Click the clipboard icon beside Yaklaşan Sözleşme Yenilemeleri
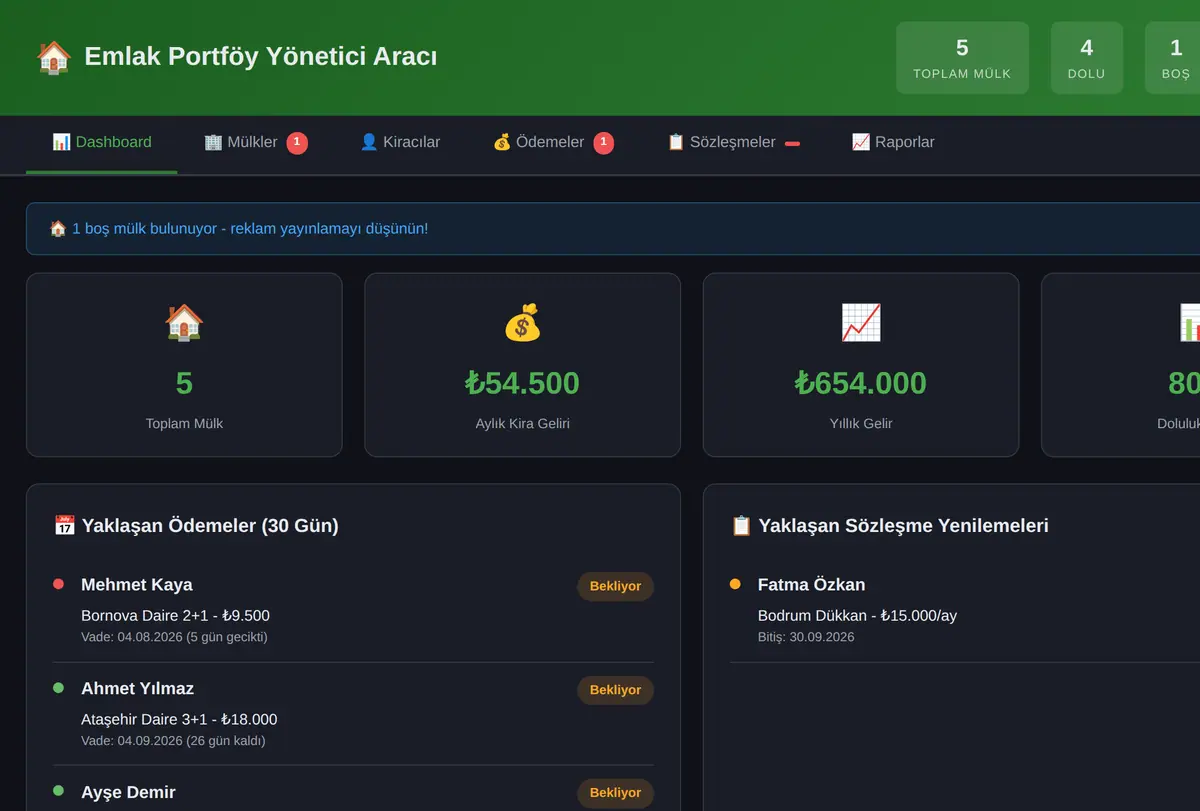This screenshot has height=811, width=1200. (742, 525)
